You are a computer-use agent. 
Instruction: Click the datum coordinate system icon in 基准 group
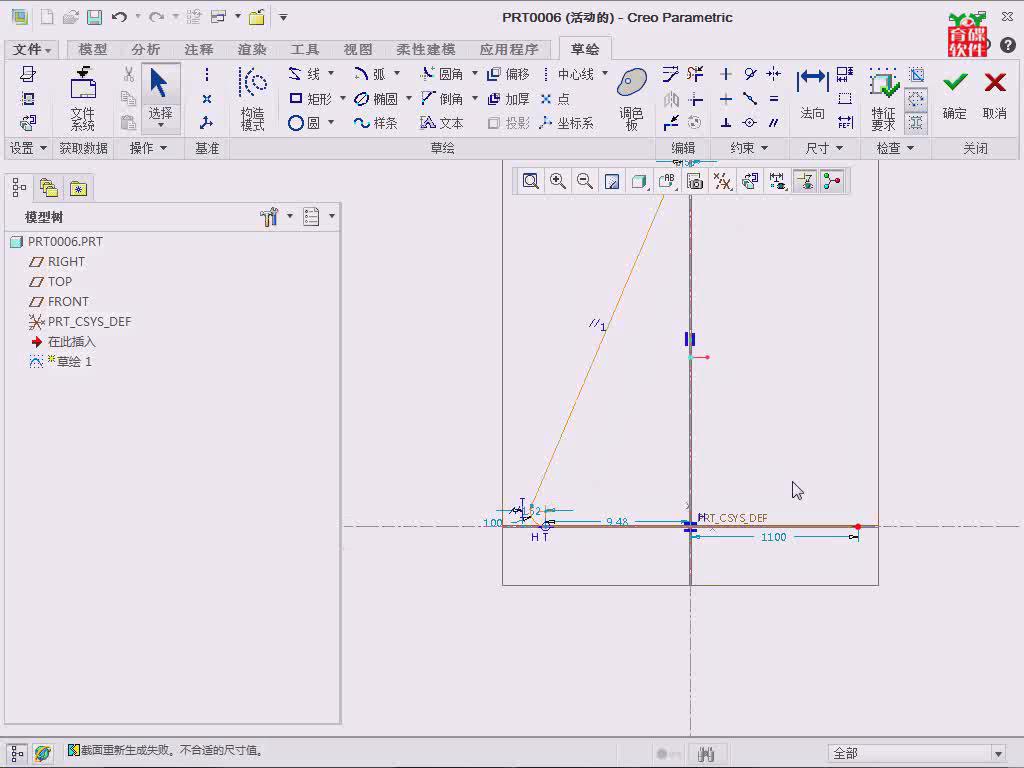point(206,123)
